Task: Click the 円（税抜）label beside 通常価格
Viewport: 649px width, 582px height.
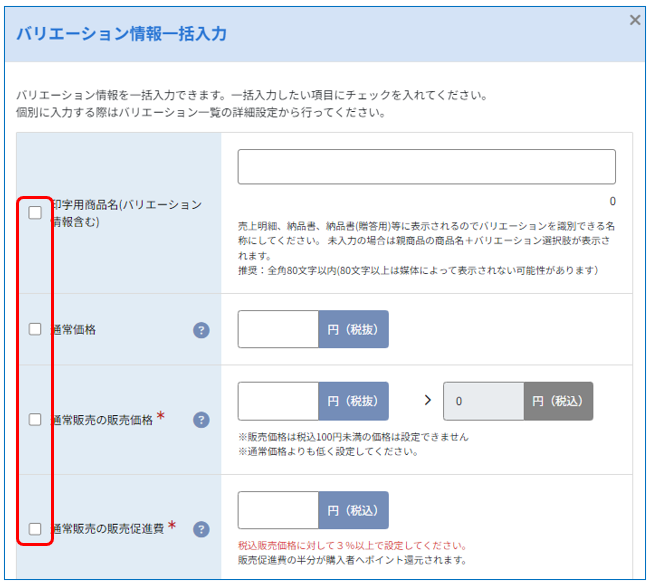Action: point(353,329)
